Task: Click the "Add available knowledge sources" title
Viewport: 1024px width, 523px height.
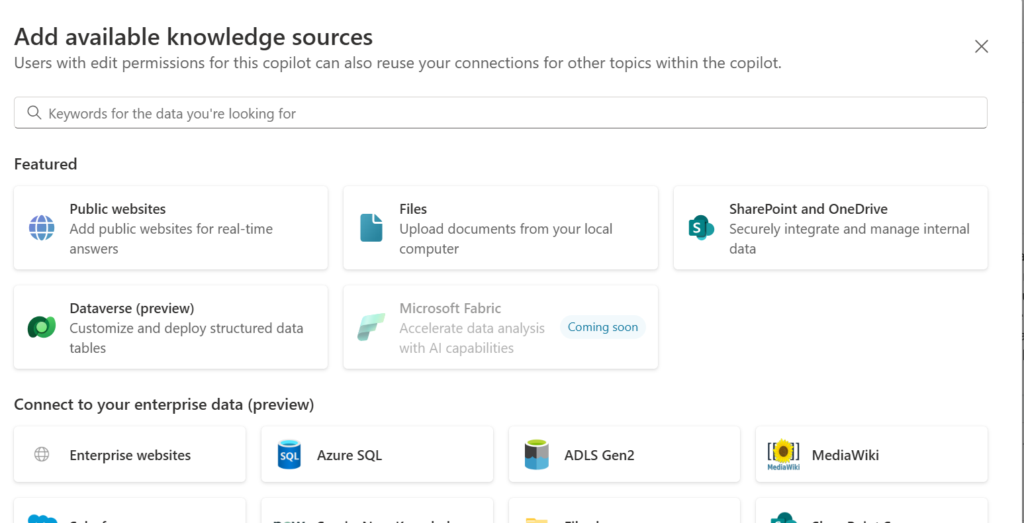Action: [193, 37]
